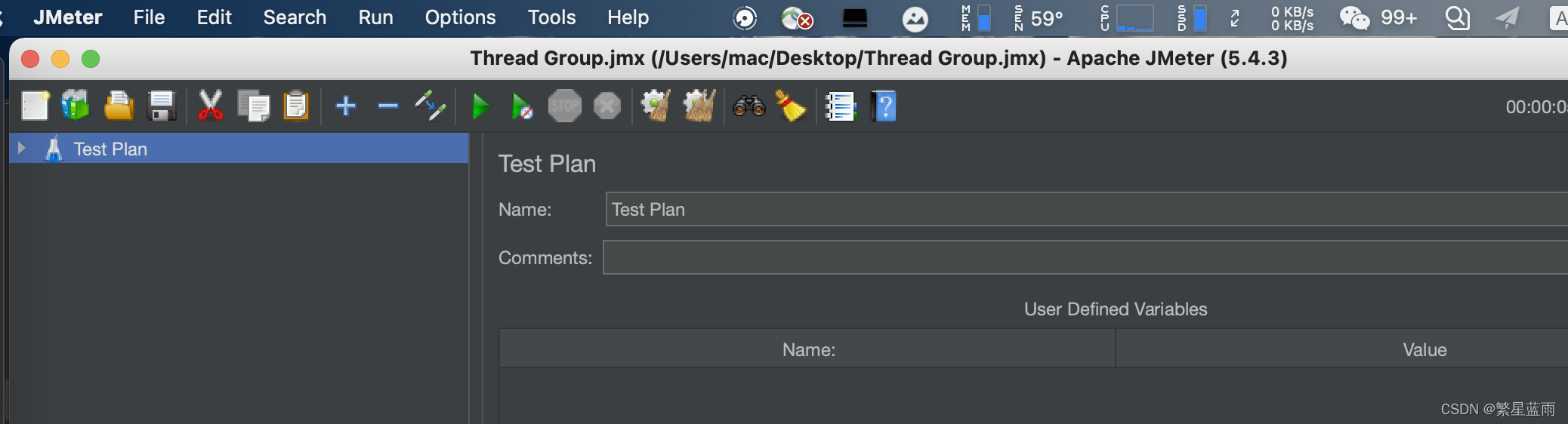Click the CPU monitor in menu bar
Screen dimensions: 1568x424
[x=1126, y=17]
